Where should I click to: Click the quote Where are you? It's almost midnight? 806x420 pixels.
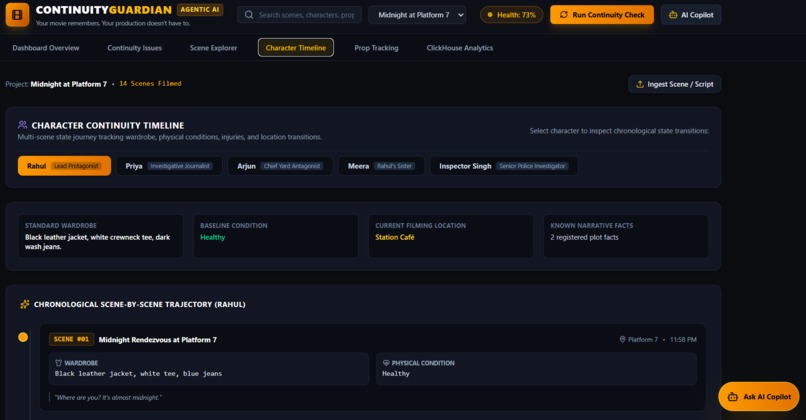tap(108, 397)
